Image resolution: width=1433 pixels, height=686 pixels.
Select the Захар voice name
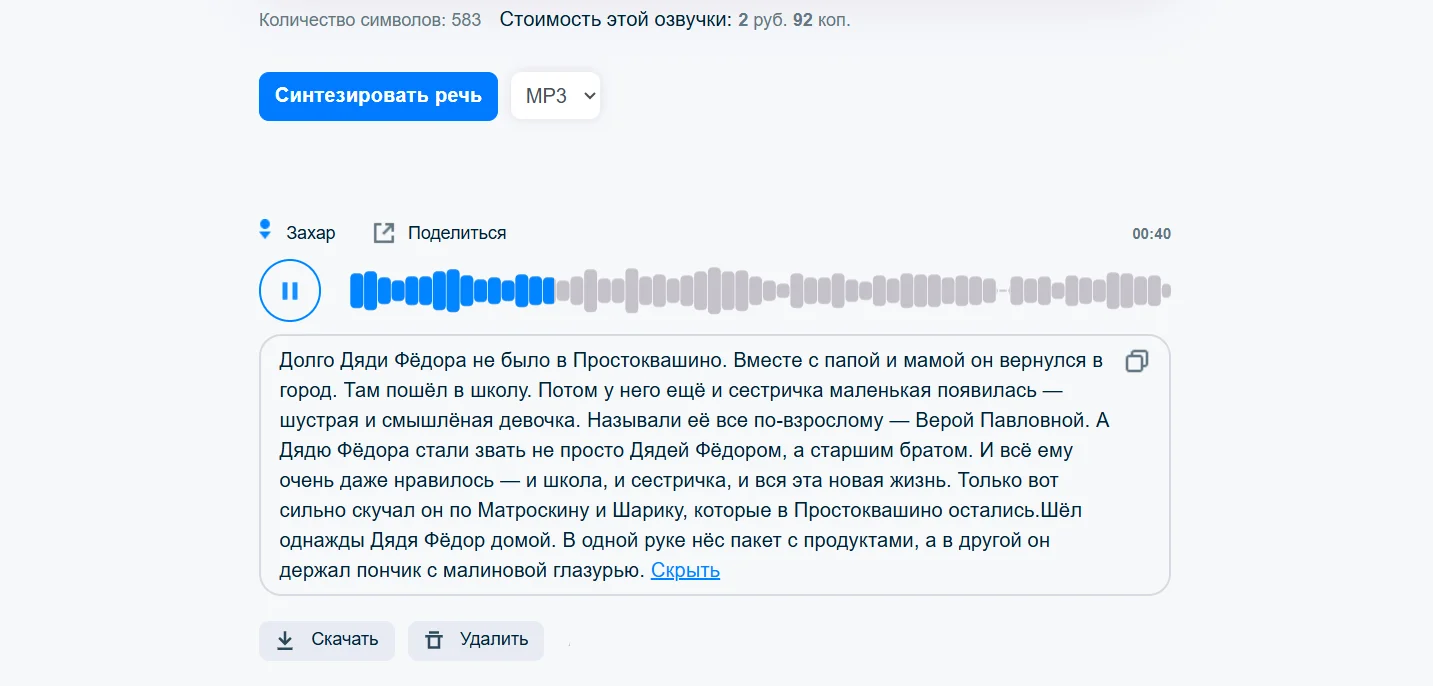(x=310, y=233)
